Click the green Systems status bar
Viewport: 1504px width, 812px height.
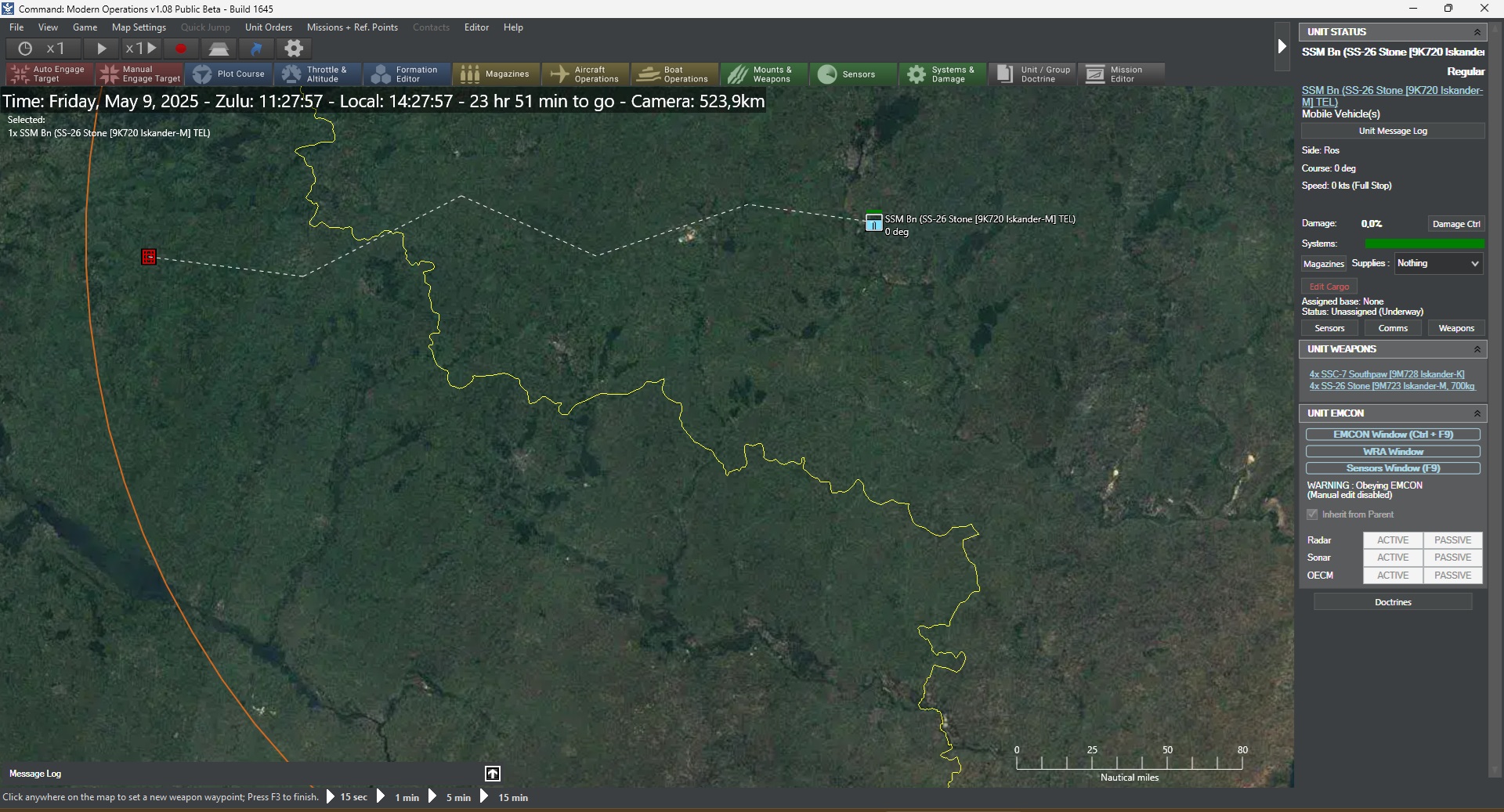pos(1424,244)
